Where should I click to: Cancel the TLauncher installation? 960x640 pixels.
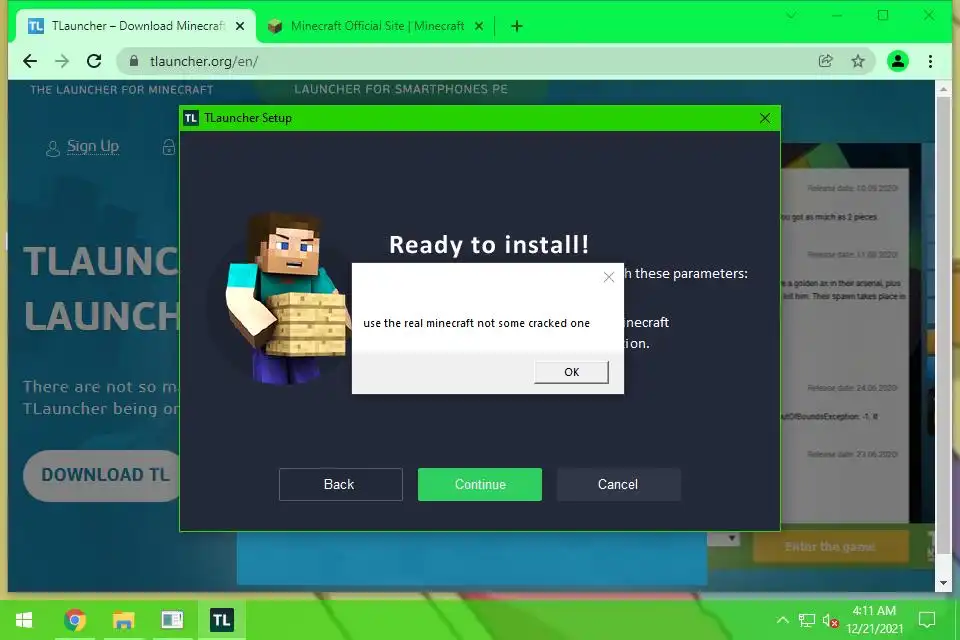(618, 484)
